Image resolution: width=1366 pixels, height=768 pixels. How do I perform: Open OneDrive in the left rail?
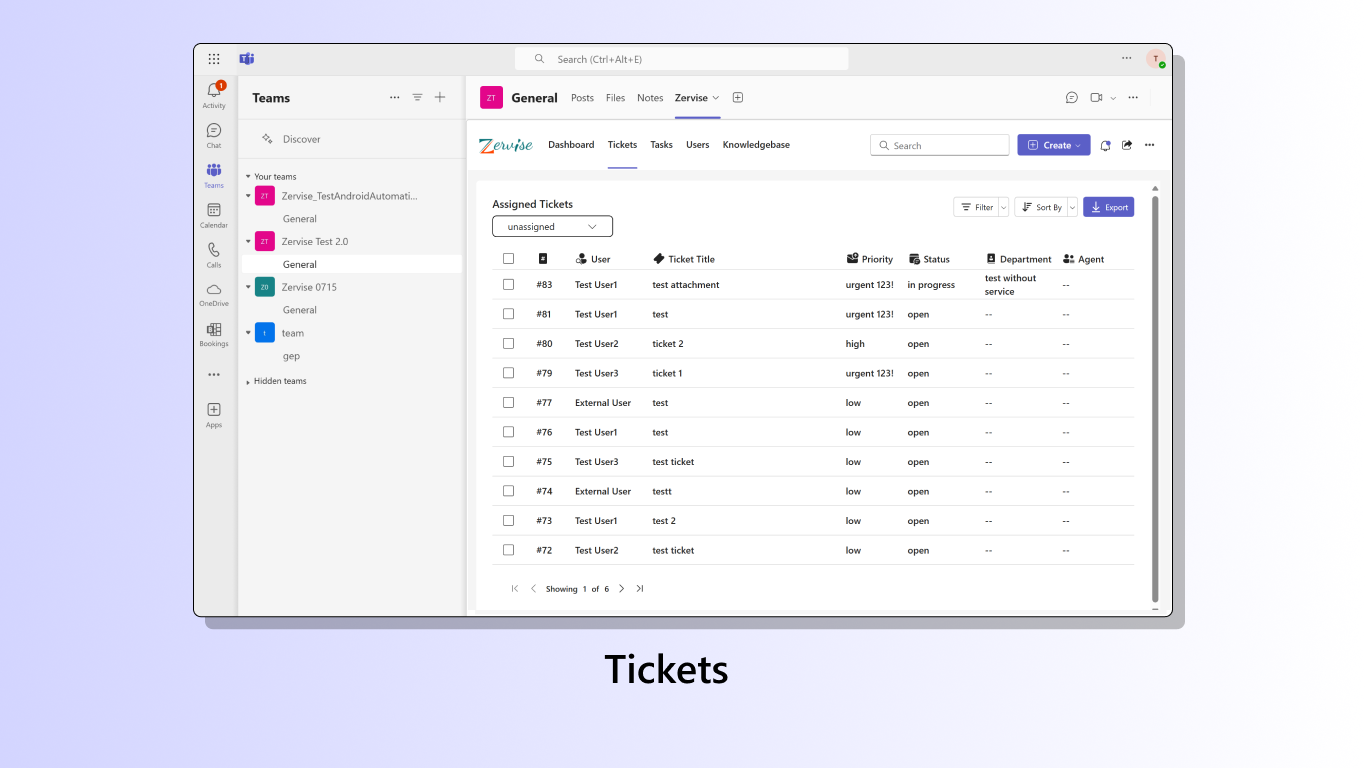[x=214, y=294]
